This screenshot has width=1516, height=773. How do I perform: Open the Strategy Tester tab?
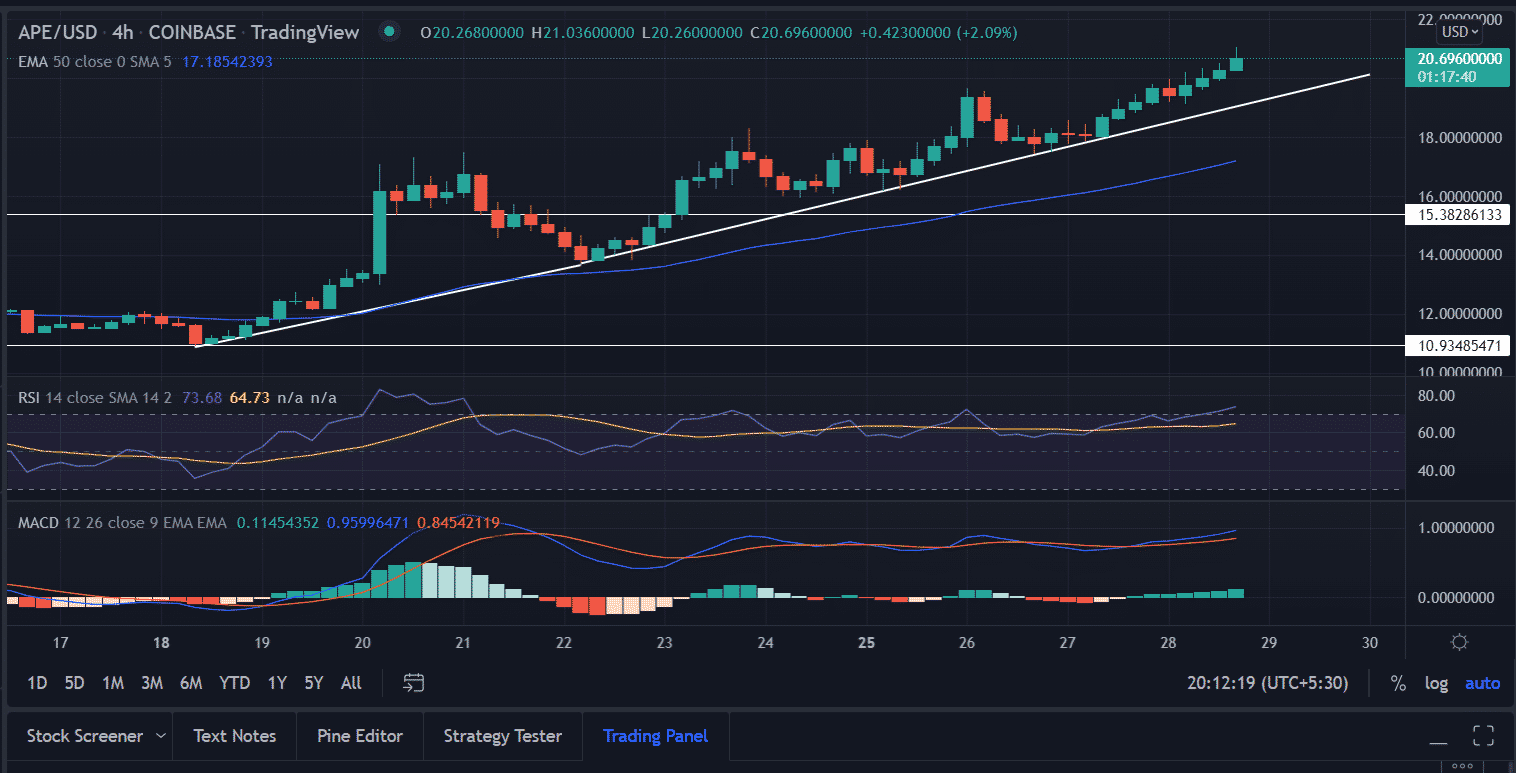click(x=502, y=736)
